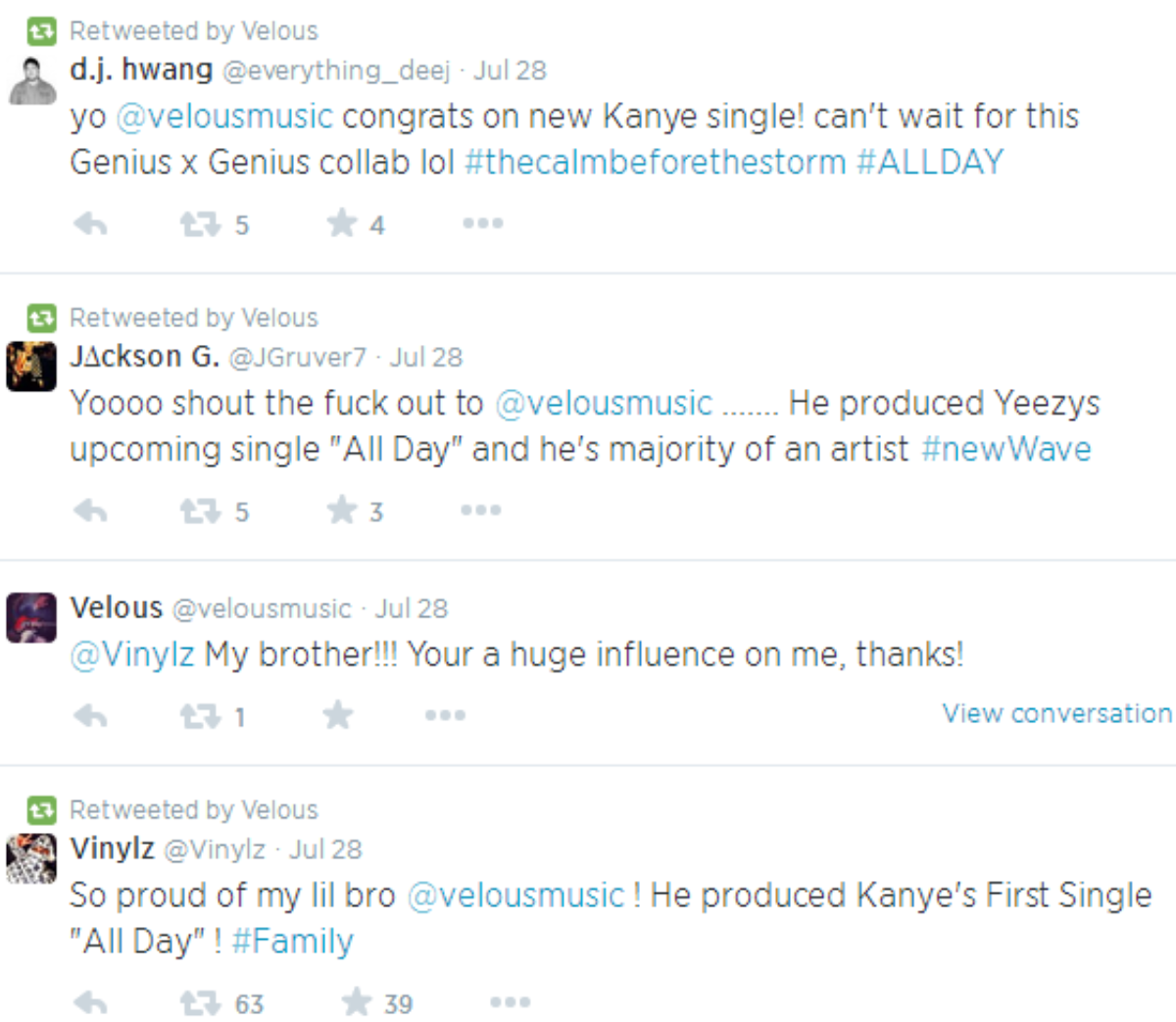Open d.j. hwang's profile avatar
Screen dimensions: 1176x1022
pos(32,80)
